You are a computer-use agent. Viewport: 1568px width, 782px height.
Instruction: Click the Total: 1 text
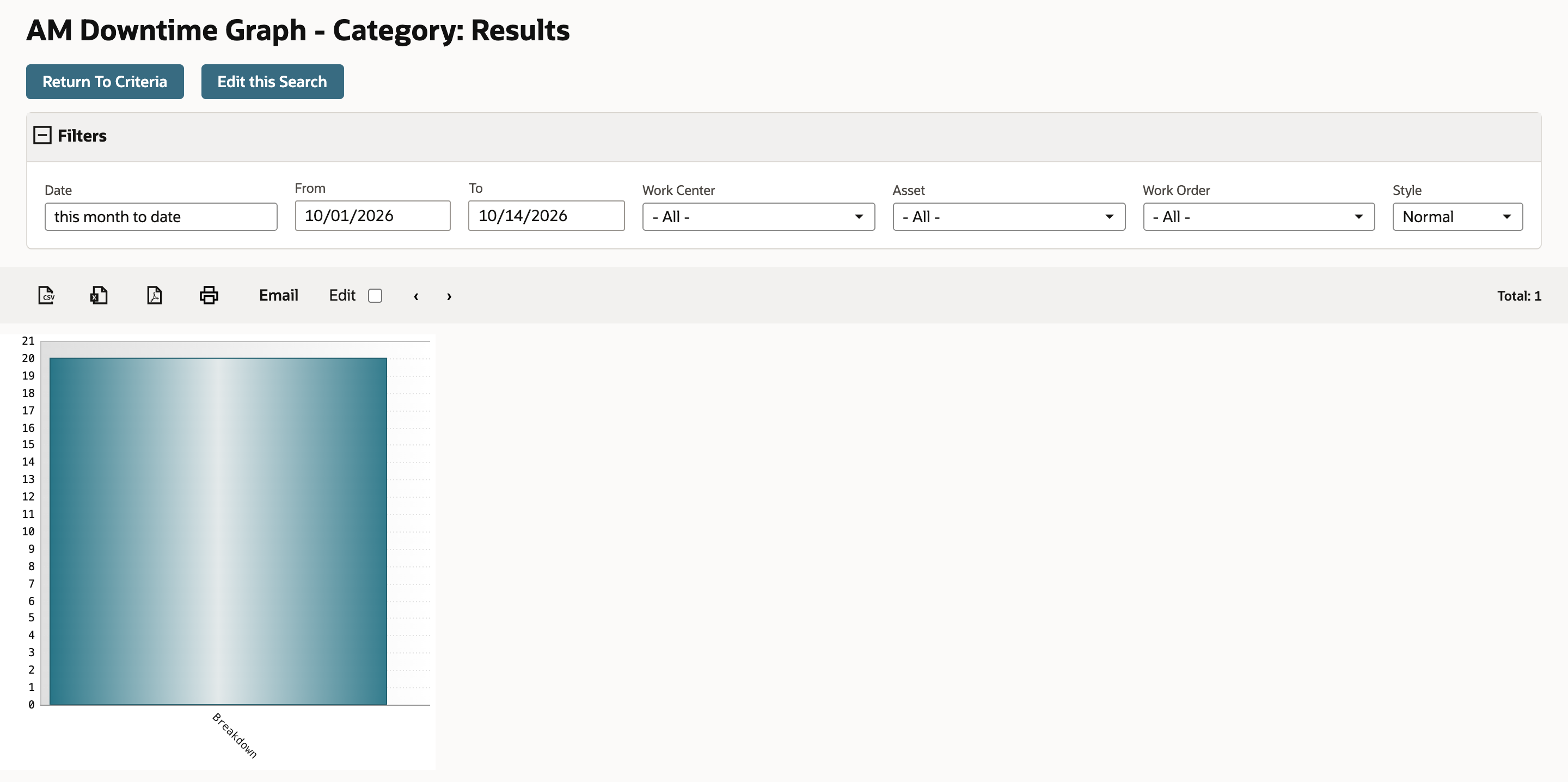[1518, 296]
